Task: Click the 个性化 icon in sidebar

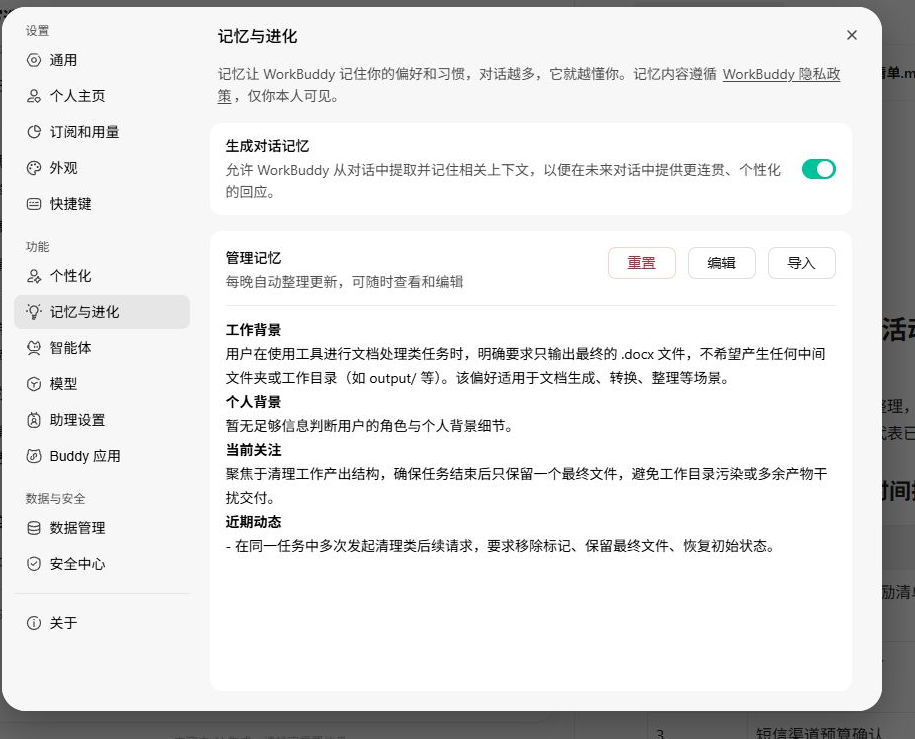Action: click(x=34, y=276)
